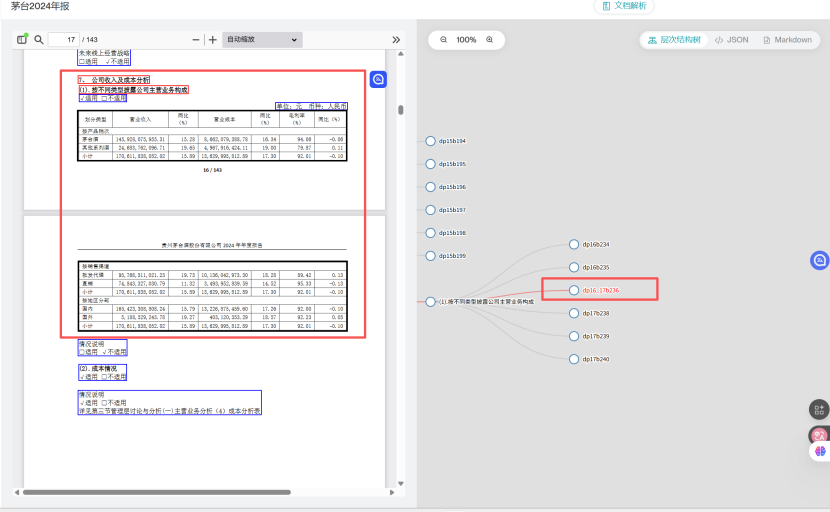The width and height of the screenshot is (830, 512).
Task: Select the 层次结构树 view tab
Action: 674,40
